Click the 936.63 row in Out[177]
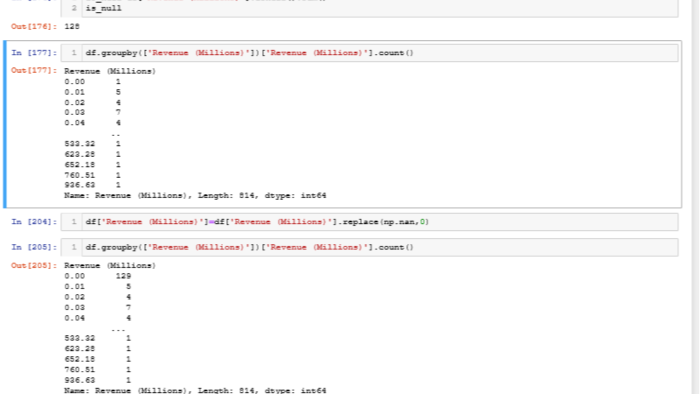This screenshot has height=394, width=700. tap(92, 185)
